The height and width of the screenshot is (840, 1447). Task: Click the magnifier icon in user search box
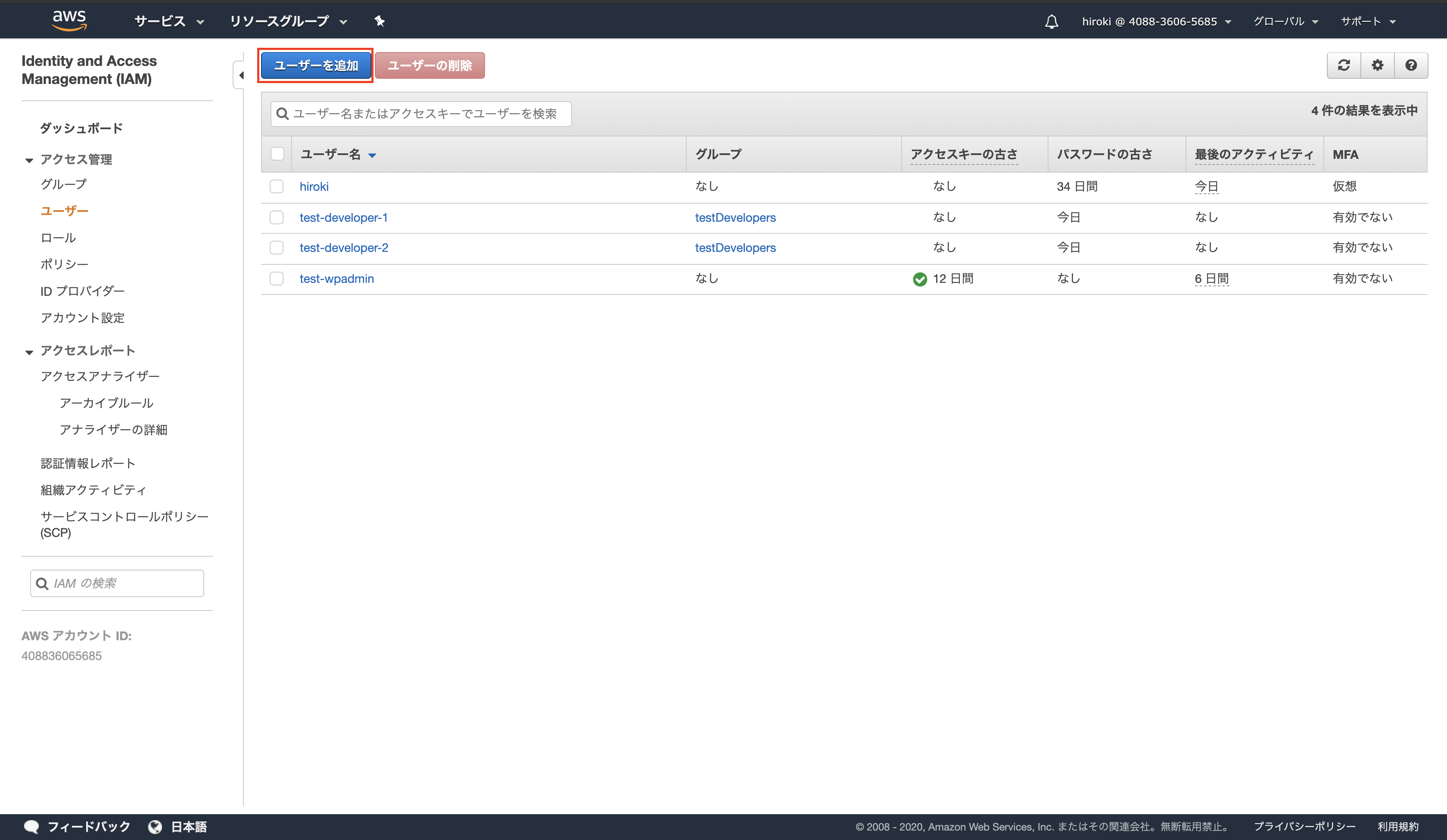282,114
